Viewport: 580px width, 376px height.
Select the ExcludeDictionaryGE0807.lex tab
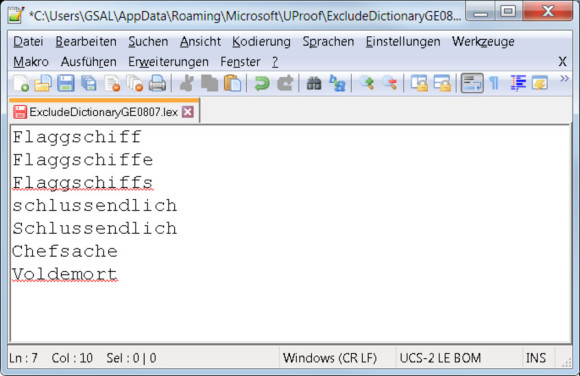coord(104,112)
